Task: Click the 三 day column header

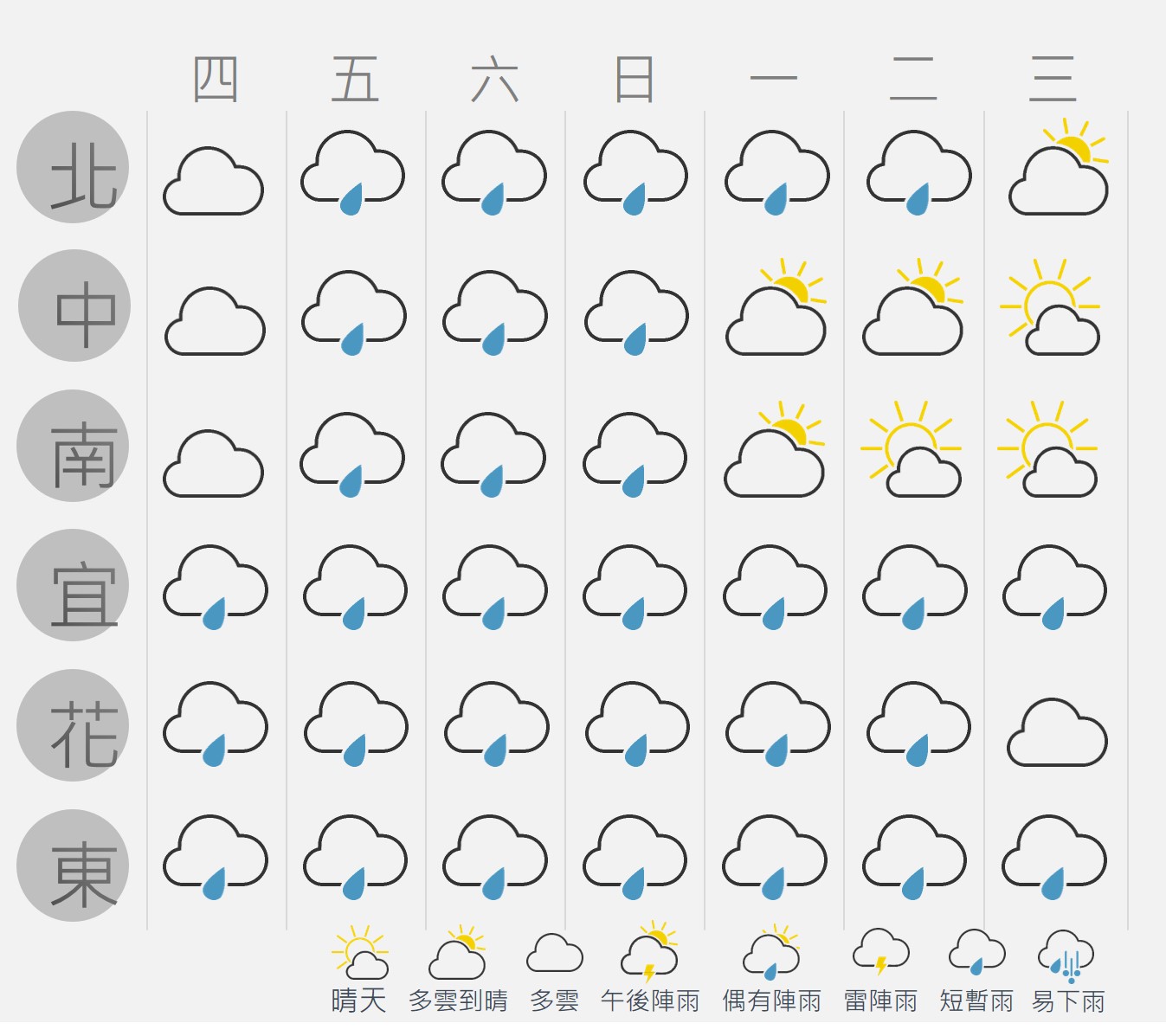Action: pos(1053,80)
